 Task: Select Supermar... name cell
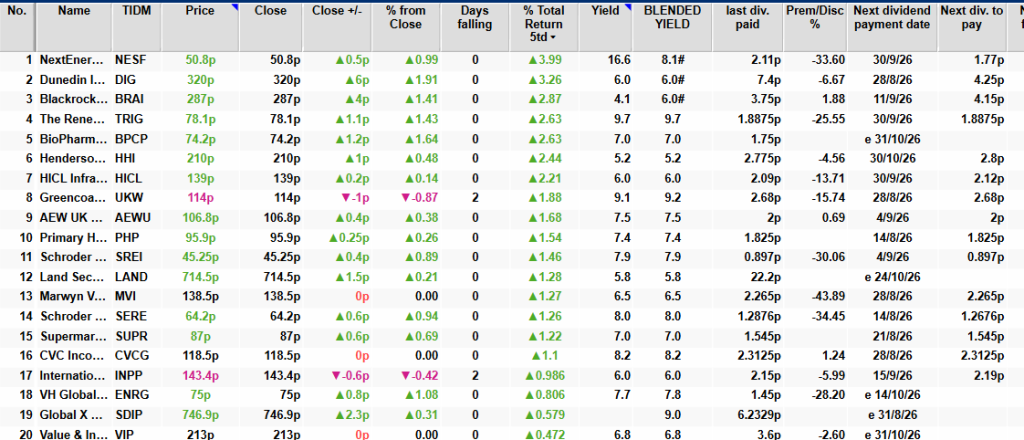[x=72, y=336]
